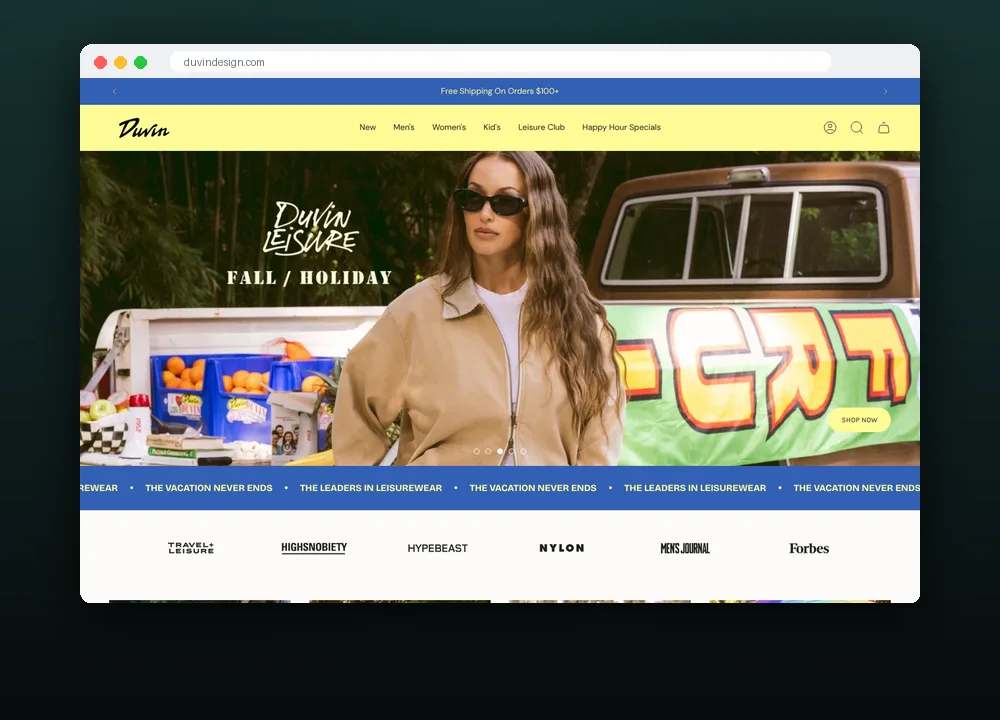Image resolution: width=1000 pixels, height=720 pixels.
Task: Click the green maximize window button
Action: click(x=140, y=62)
